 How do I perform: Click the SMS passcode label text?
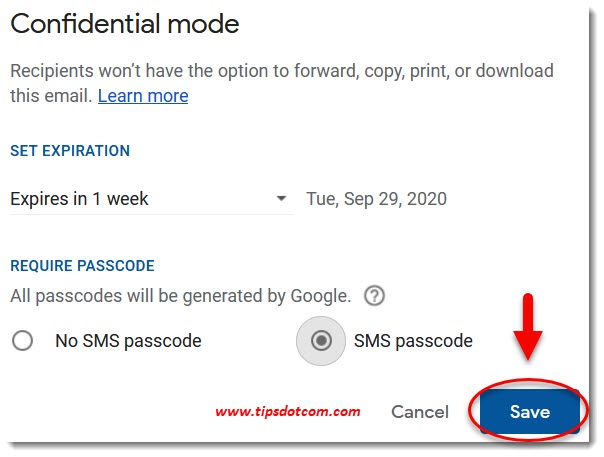coord(413,341)
